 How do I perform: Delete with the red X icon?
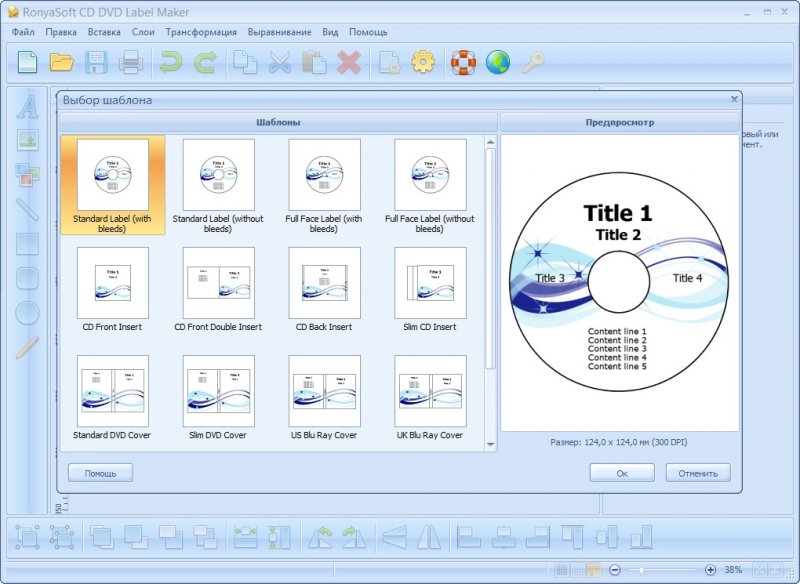349,62
